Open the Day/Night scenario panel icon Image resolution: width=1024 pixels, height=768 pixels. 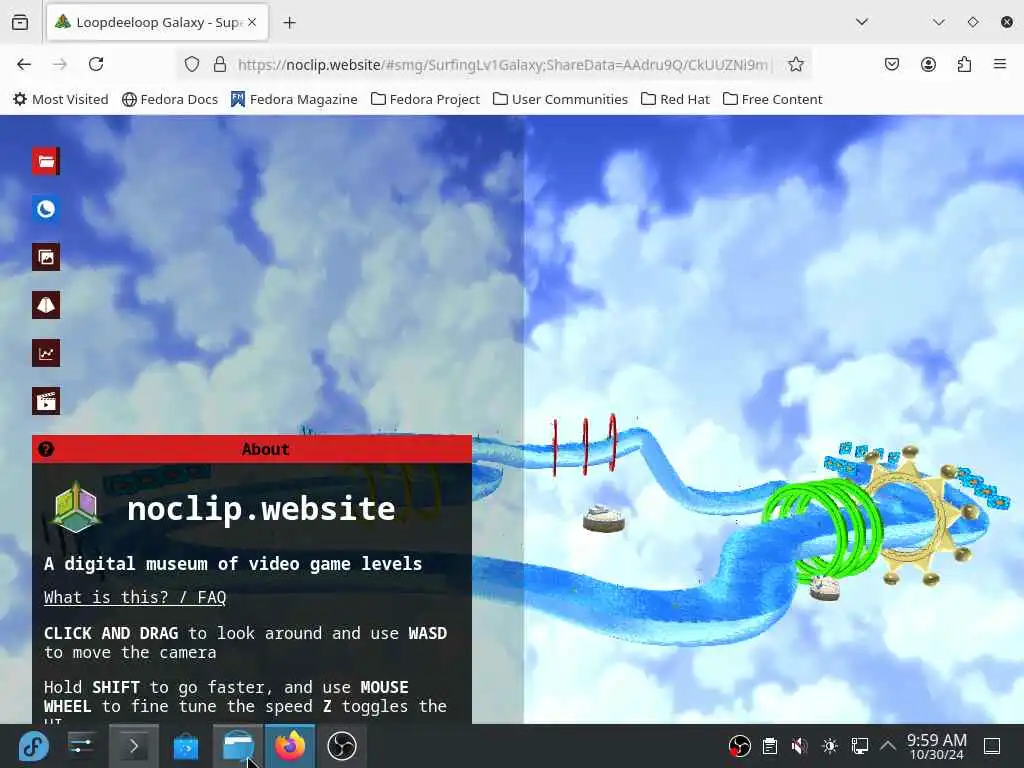pyautogui.click(x=46, y=209)
